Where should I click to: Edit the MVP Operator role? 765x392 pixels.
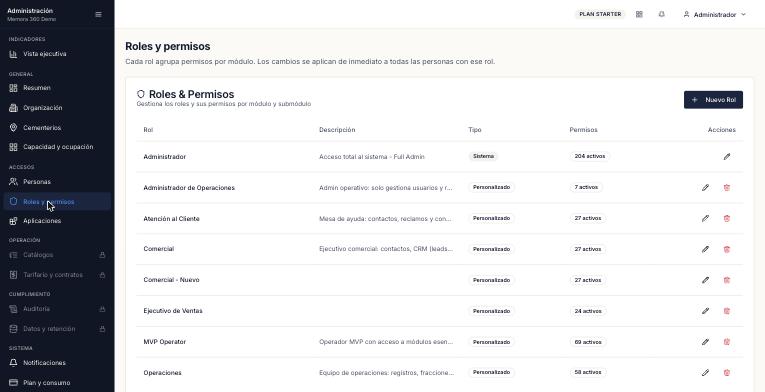tap(705, 342)
